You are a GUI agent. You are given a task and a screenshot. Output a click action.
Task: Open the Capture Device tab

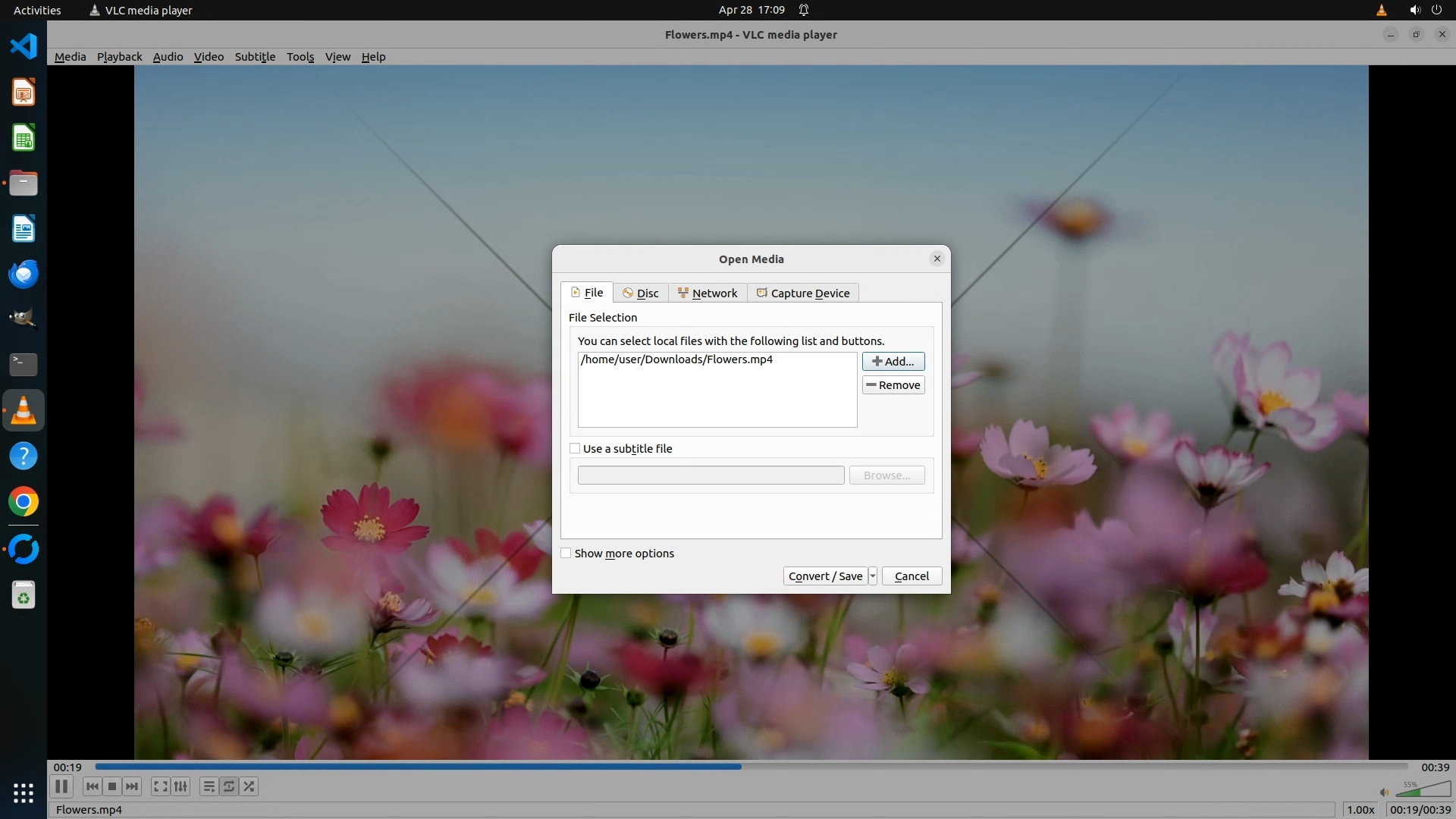click(803, 293)
